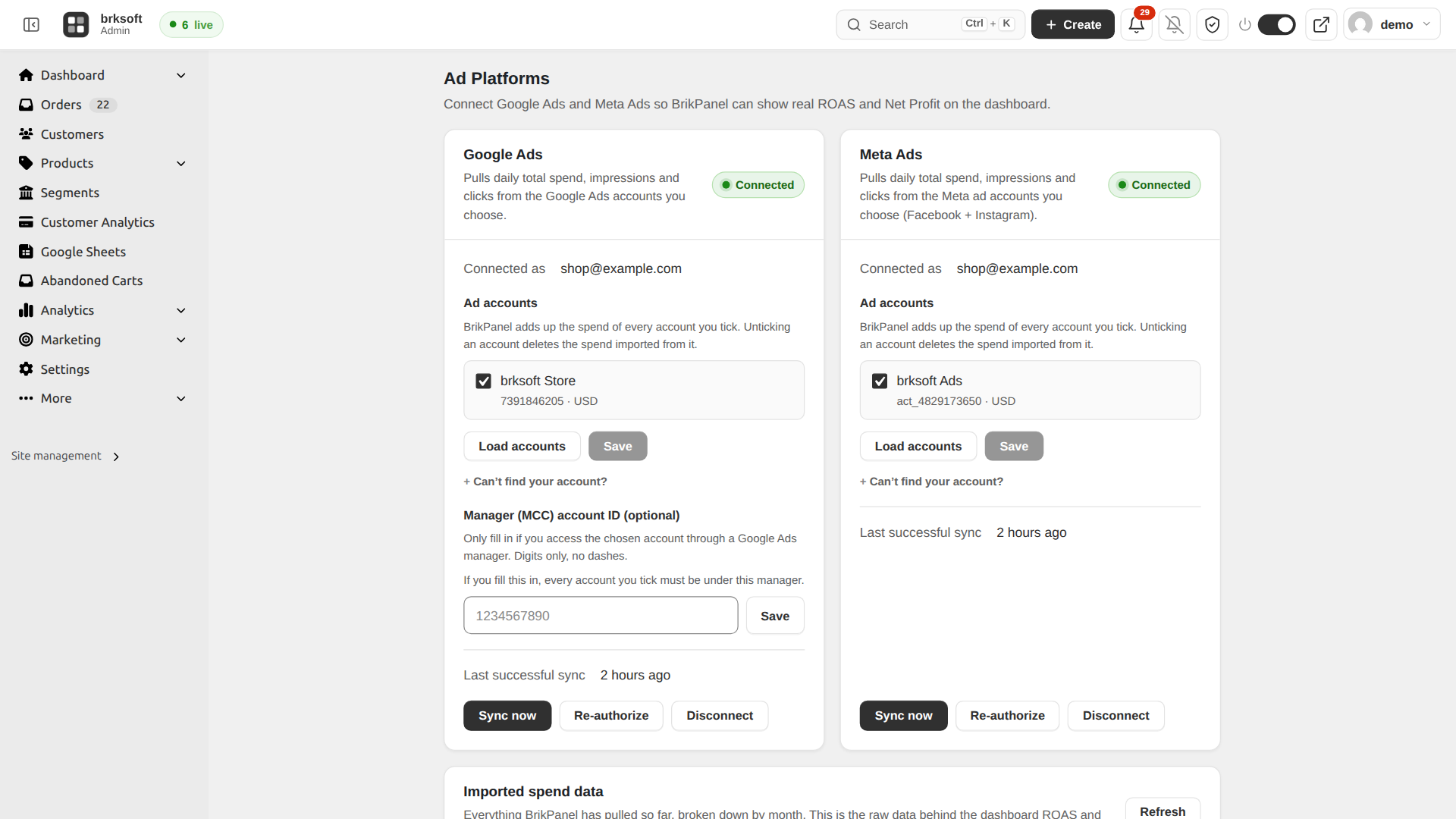Click Load accounts under Meta Ads

coord(918,447)
